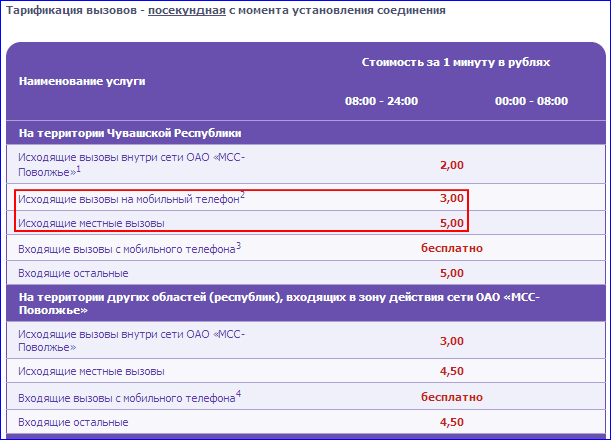Click «бесплатно» in the footnote 3 row
Screen dimensions: 611x440
[x=452, y=248]
